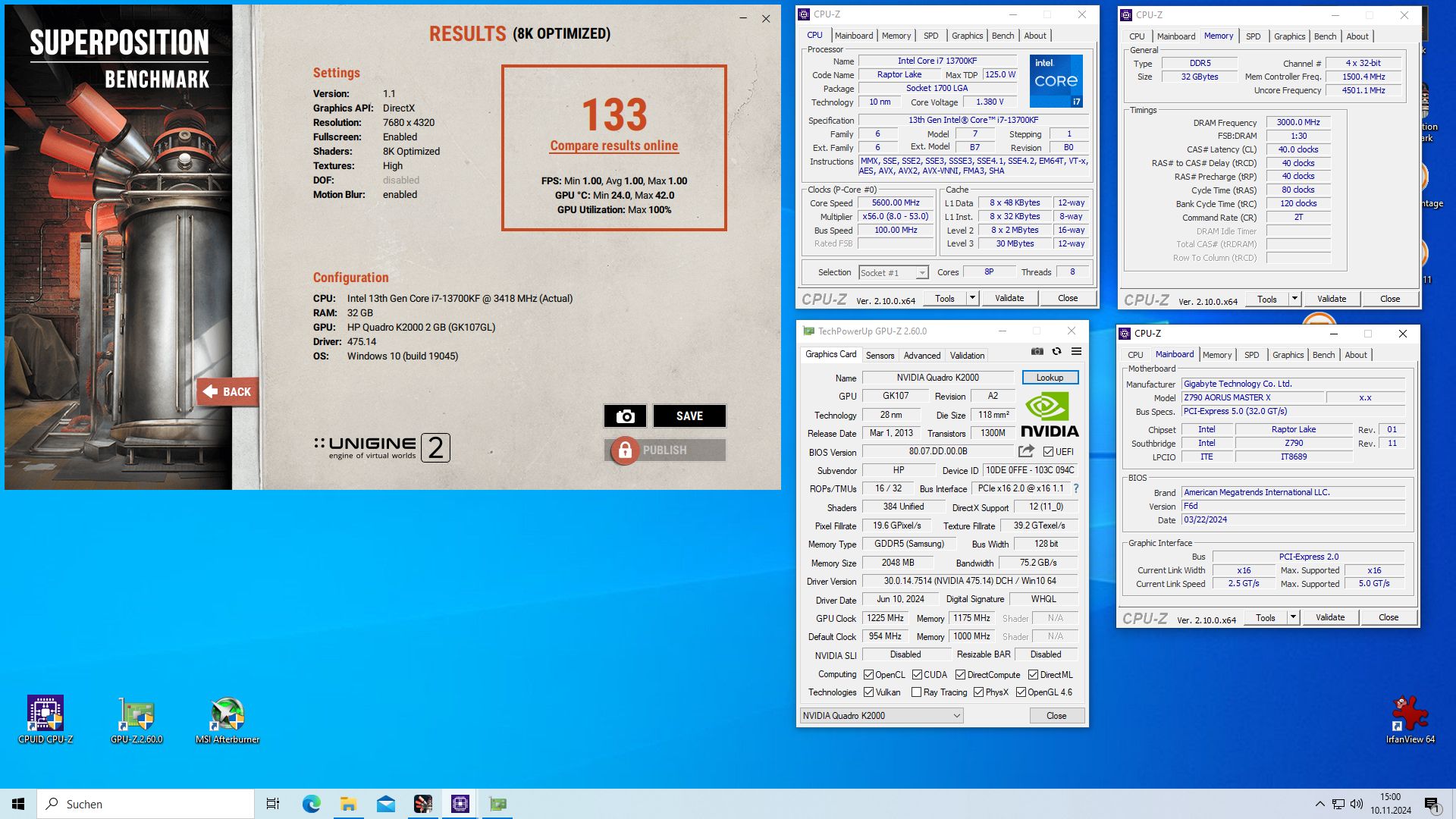
Task: Toggle the Ray Tracing checkbox
Action: click(x=916, y=692)
